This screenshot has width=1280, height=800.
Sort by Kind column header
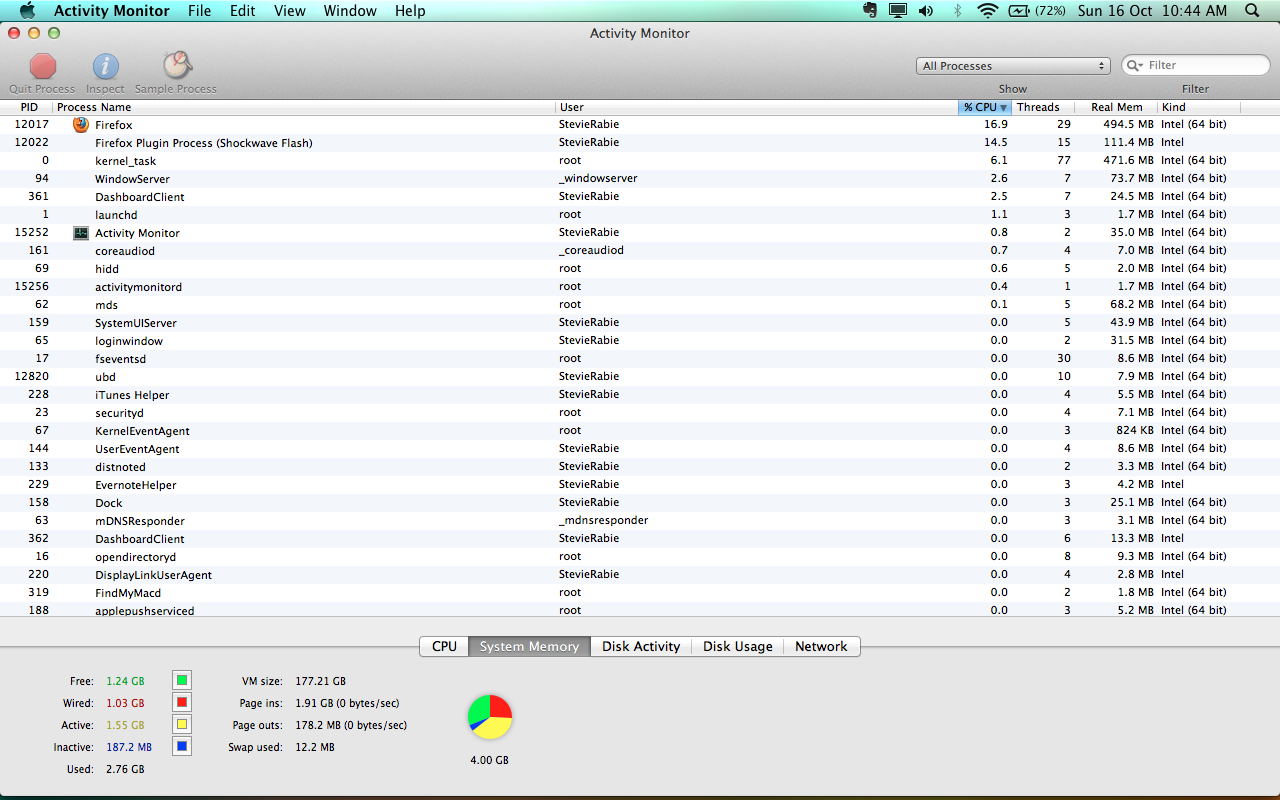[x=1199, y=107]
